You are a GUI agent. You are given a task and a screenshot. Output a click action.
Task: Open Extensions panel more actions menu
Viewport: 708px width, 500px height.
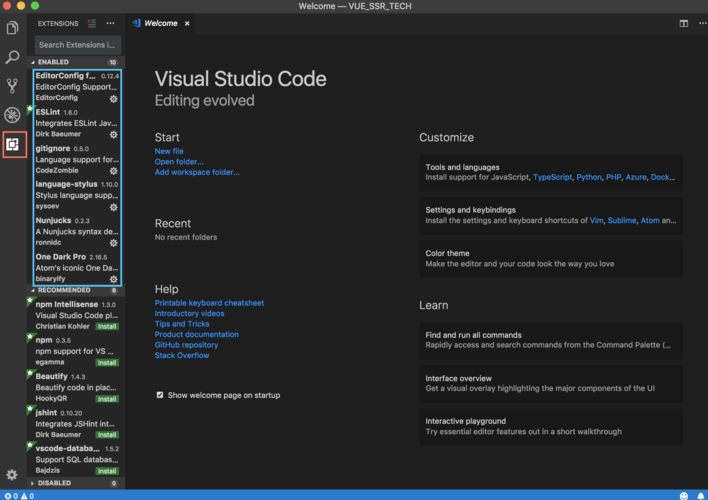pyautogui.click(x=110, y=23)
